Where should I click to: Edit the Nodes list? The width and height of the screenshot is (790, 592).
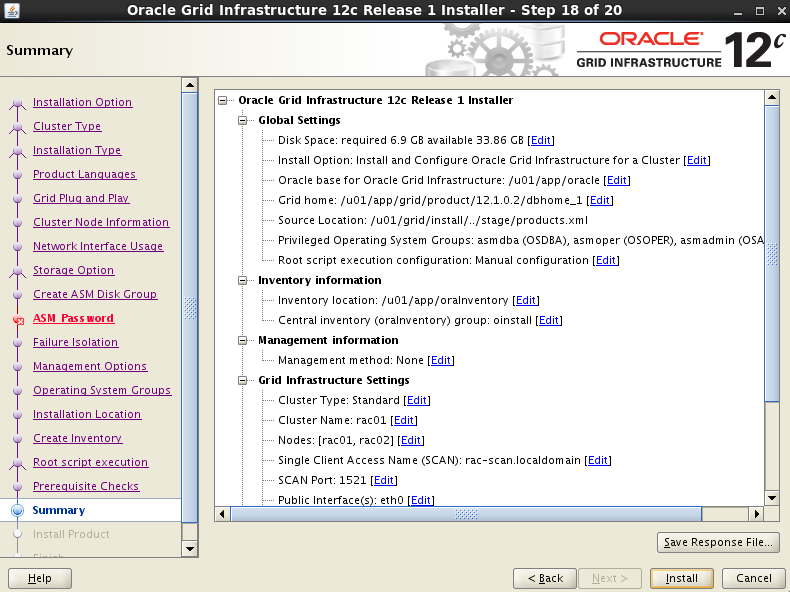pyautogui.click(x=411, y=440)
